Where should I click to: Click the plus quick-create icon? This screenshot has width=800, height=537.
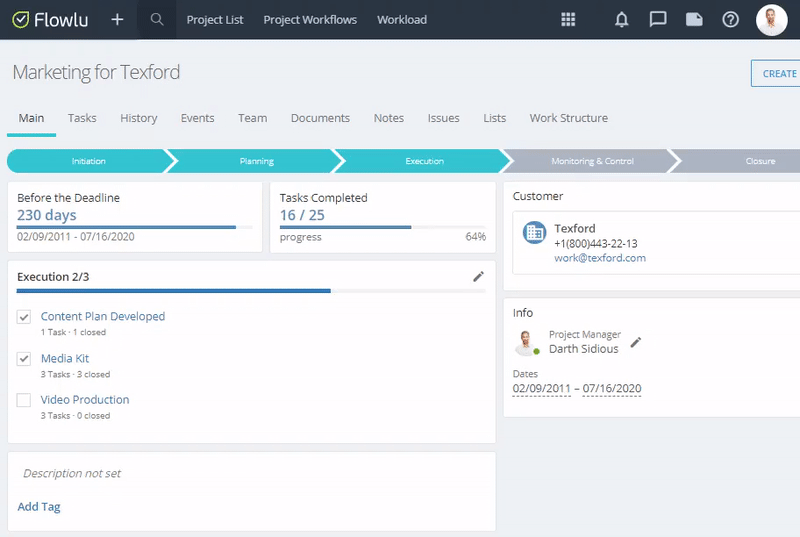coord(117,19)
